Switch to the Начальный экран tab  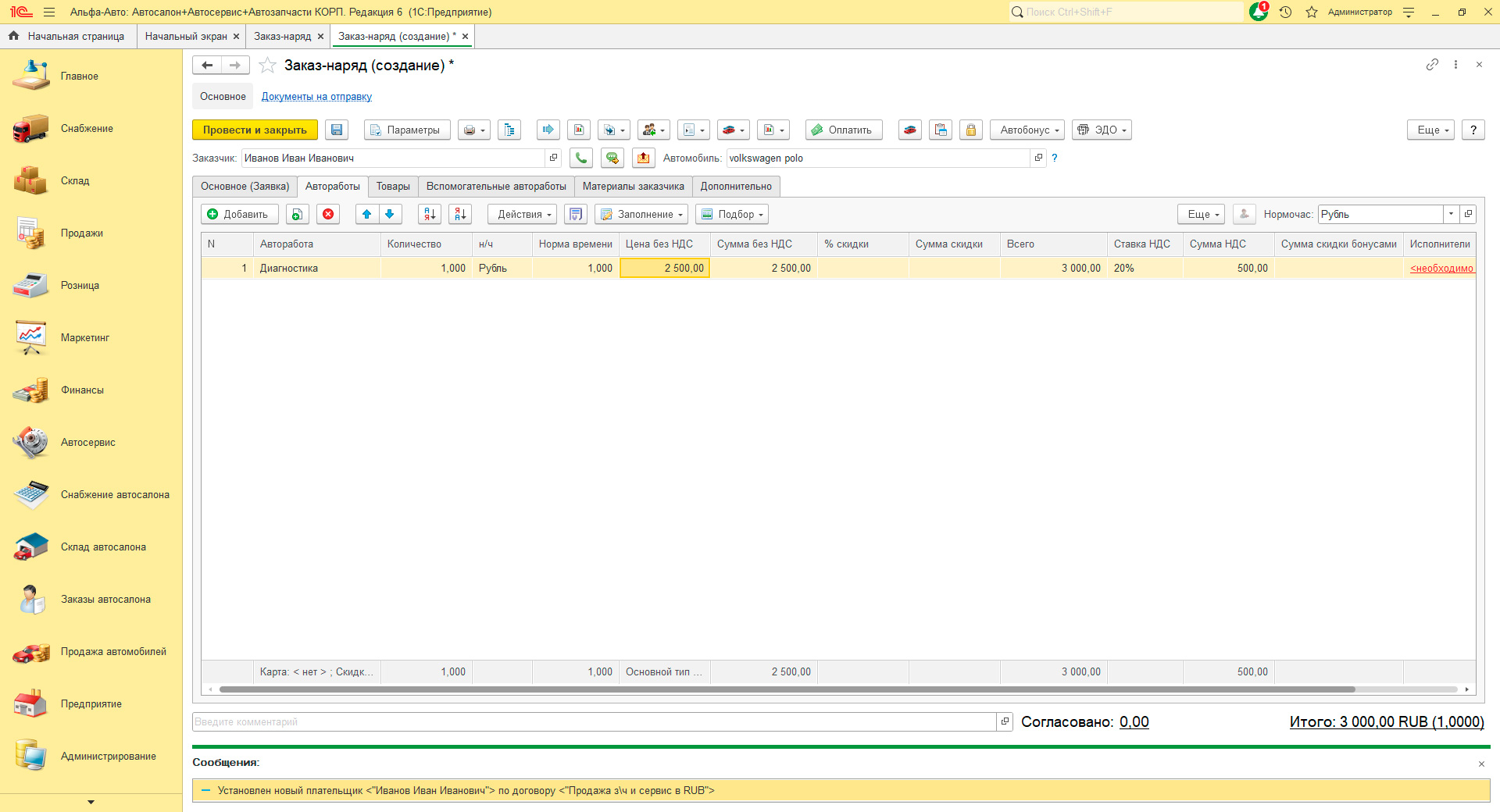[x=186, y=36]
